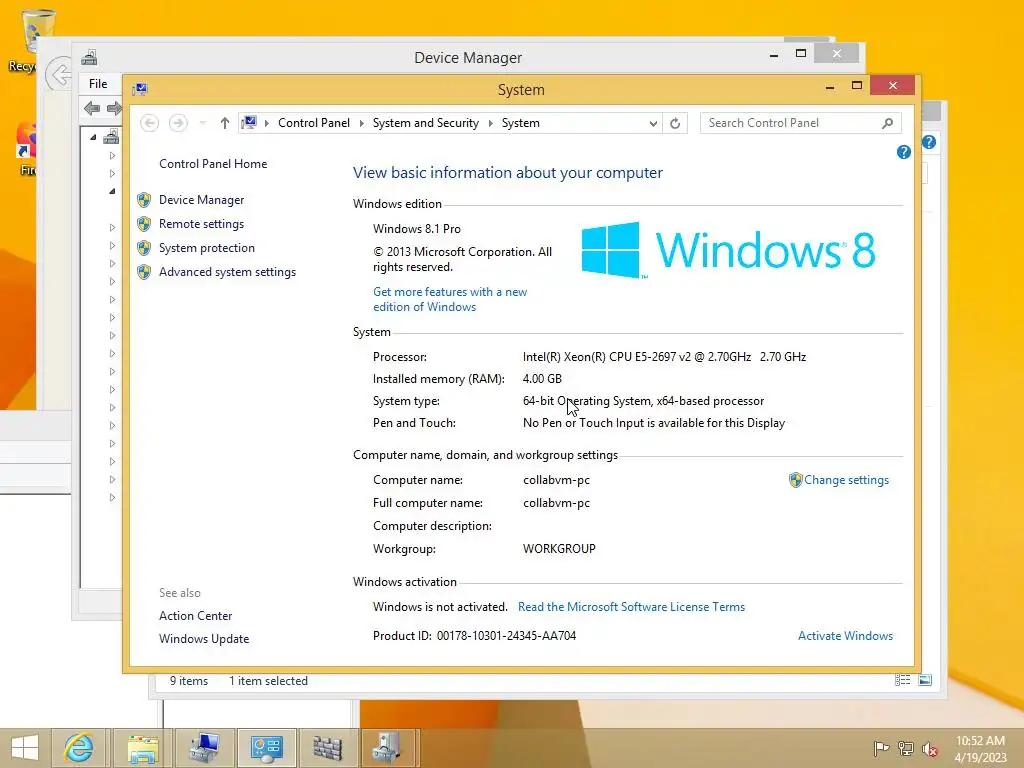The image size is (1024, 768).
Task: Open Action Center flag in system tray
Action: click(x=881, y=748)
